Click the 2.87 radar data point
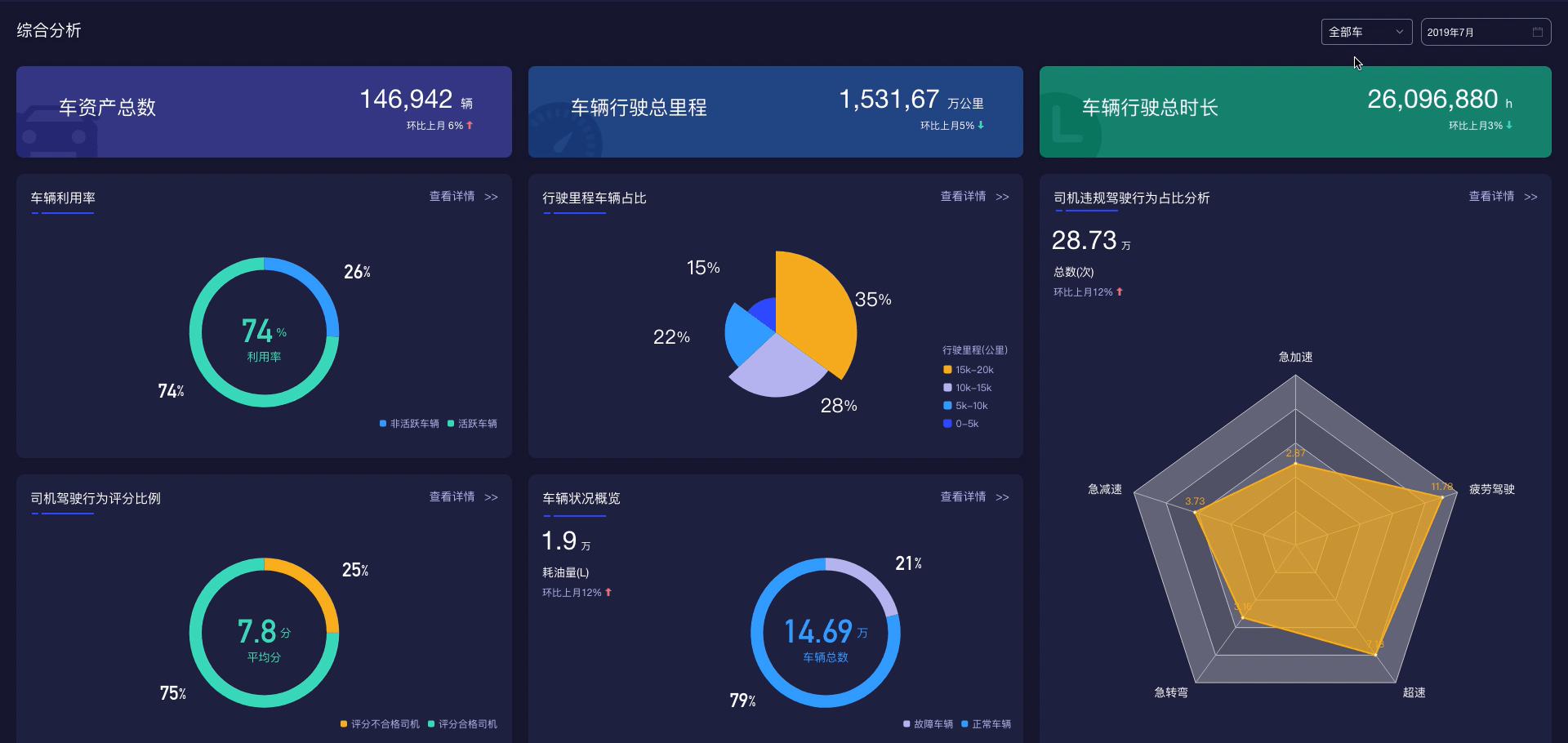 1295,464
